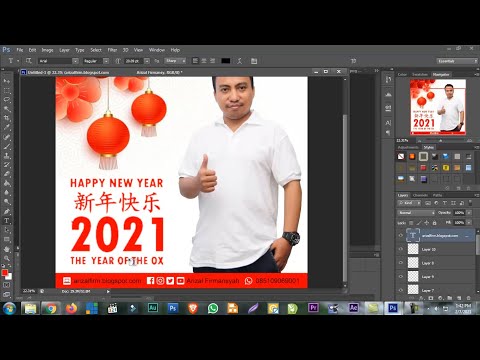
Task: Hide Layer 10
Action: 401,249
